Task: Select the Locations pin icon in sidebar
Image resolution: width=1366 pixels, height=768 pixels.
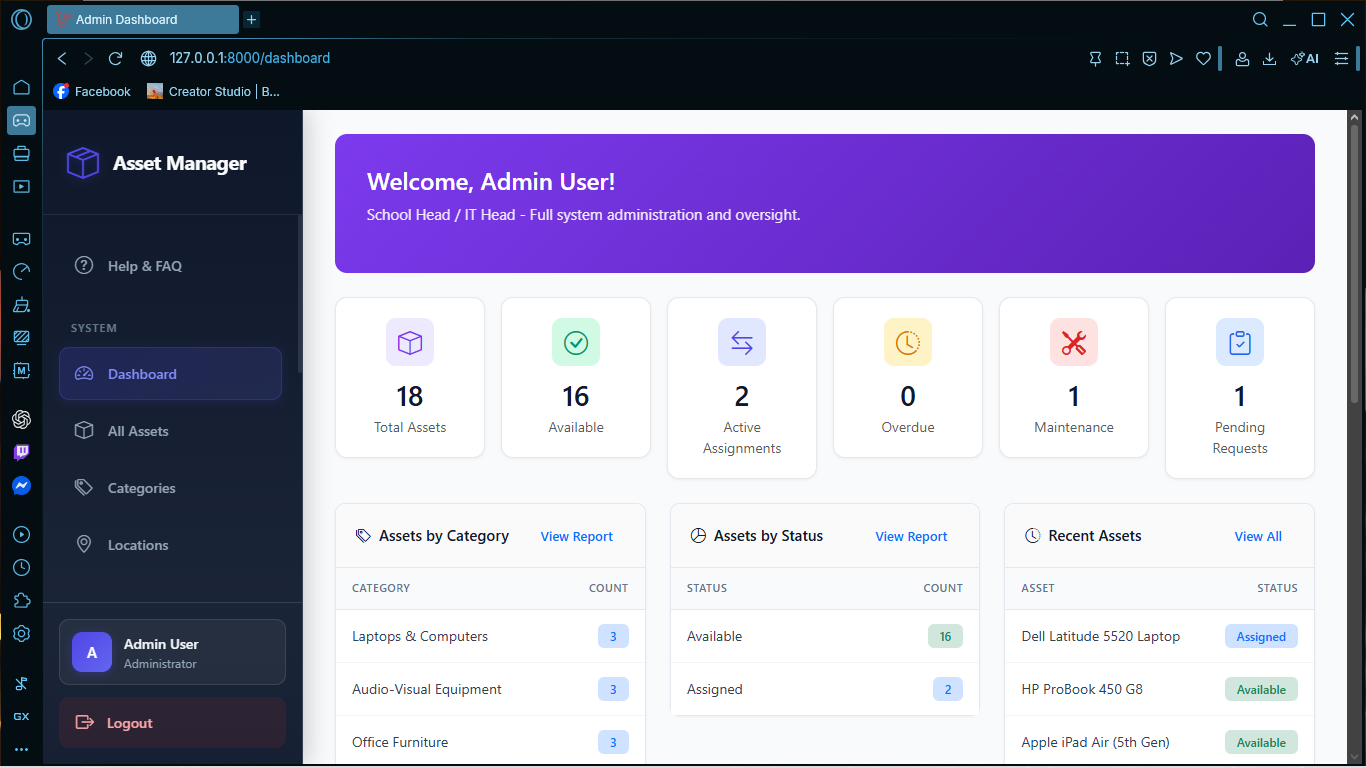Action: coord(85,544)
